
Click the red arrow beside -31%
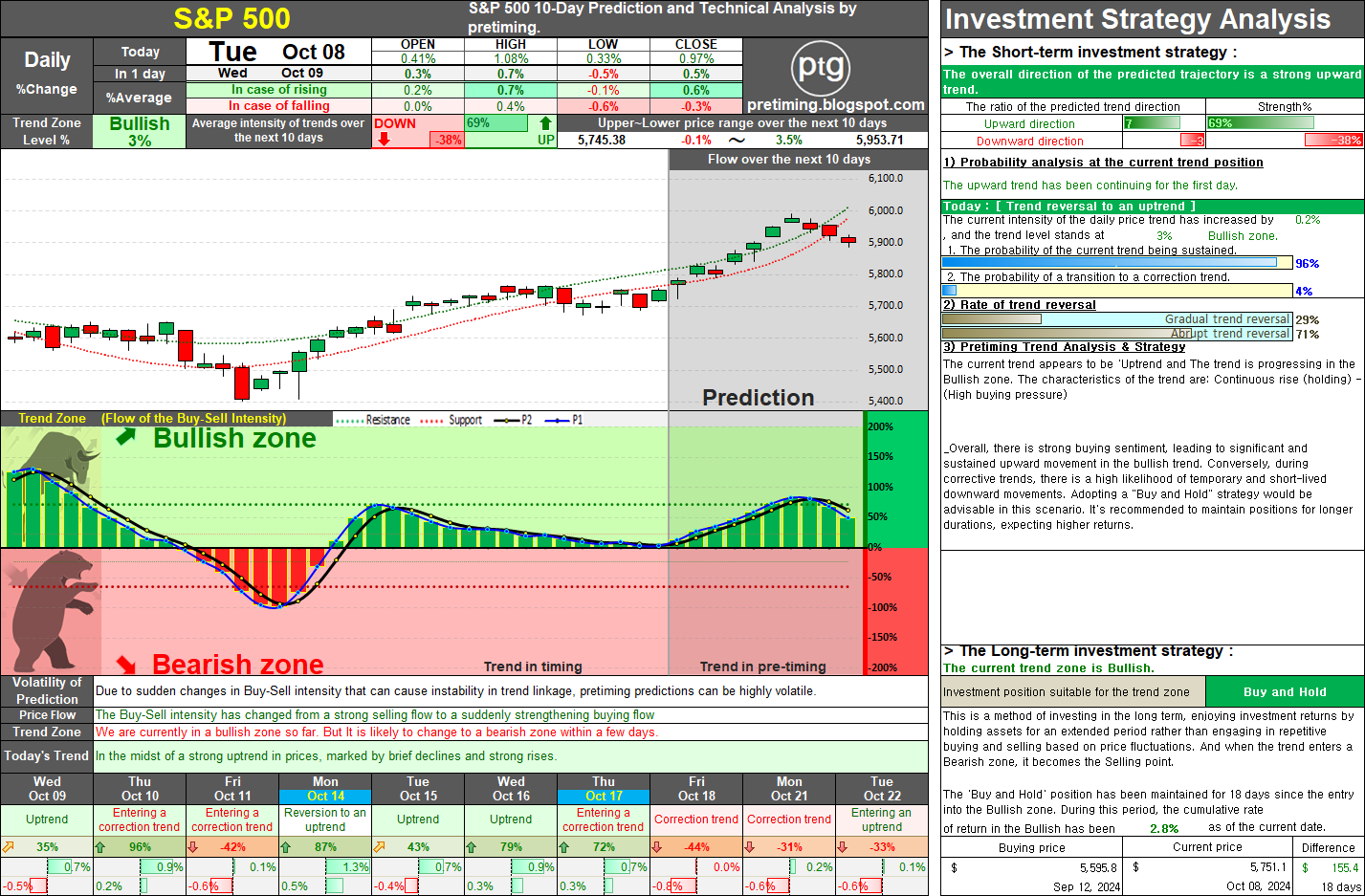pos(750,847)
